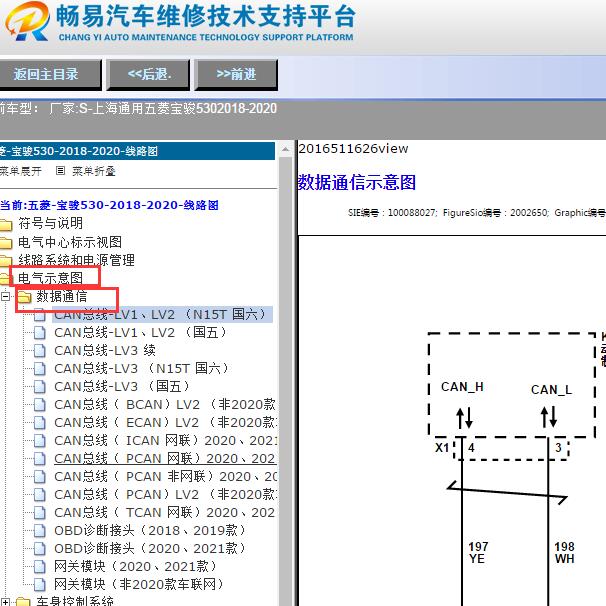Click page icon of CAN总线-LV1、LV2 (国五)
606x606 pixels.
pos(39,333)
